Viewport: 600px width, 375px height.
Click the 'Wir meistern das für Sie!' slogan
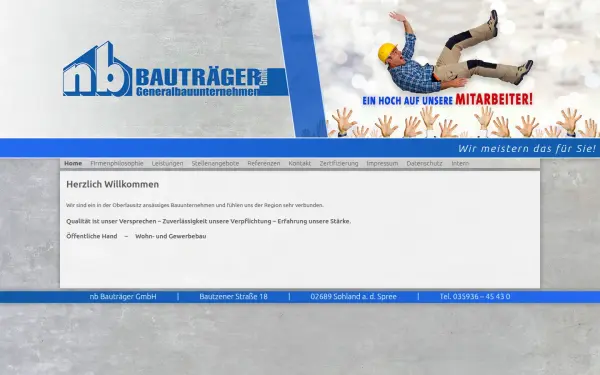527,148
